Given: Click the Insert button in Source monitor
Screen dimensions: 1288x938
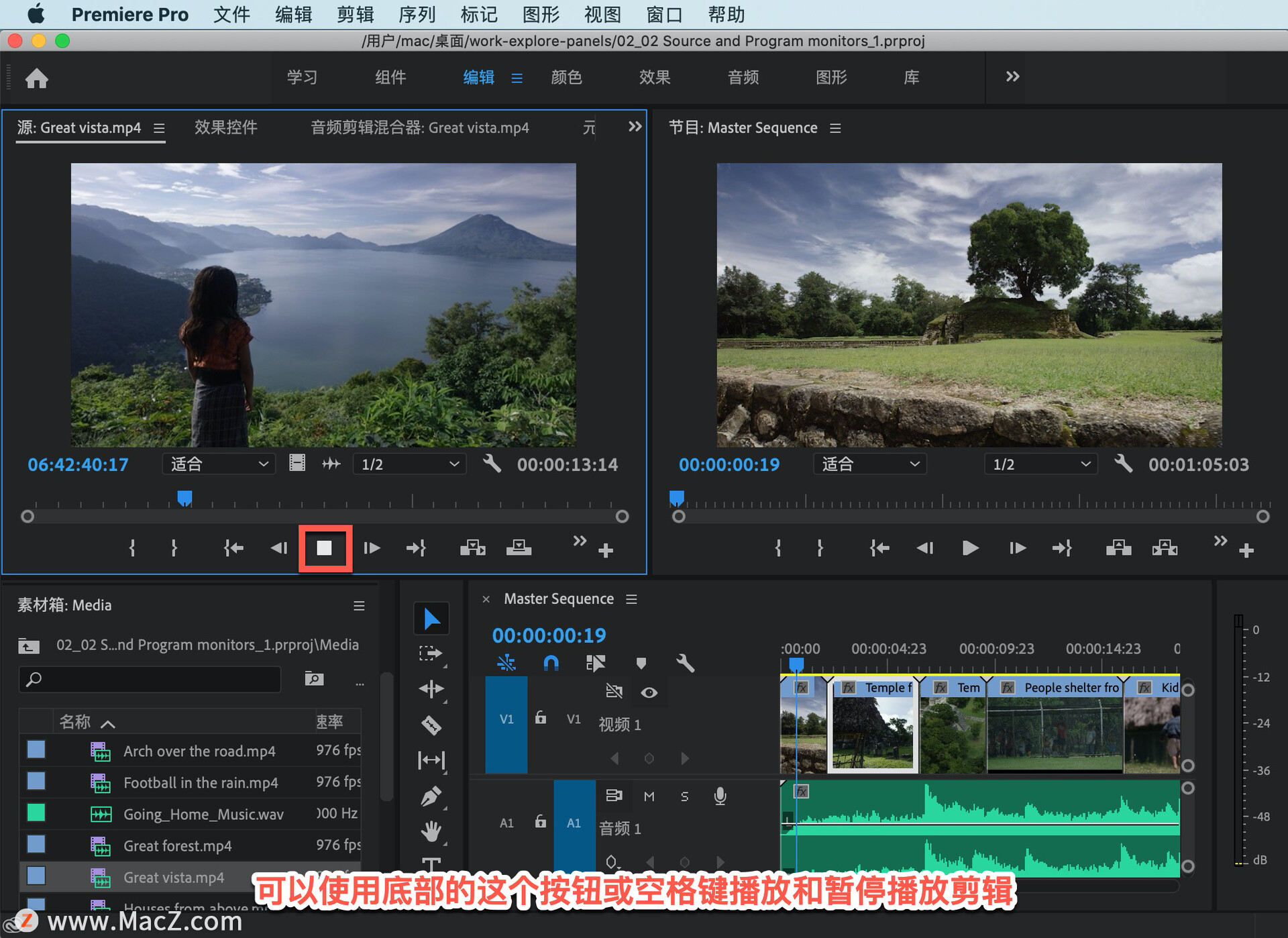Looking at the screenshot, I should (x=473, y=548).
